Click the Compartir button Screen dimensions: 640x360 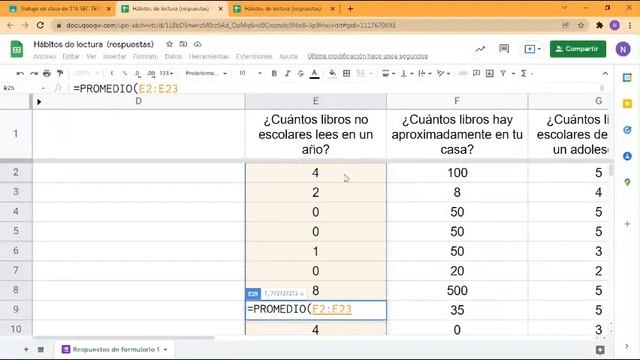click(578, 49)
